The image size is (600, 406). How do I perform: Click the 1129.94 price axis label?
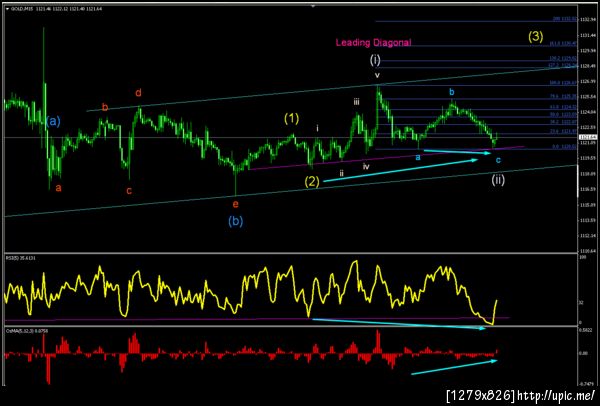tap(587, 50)
